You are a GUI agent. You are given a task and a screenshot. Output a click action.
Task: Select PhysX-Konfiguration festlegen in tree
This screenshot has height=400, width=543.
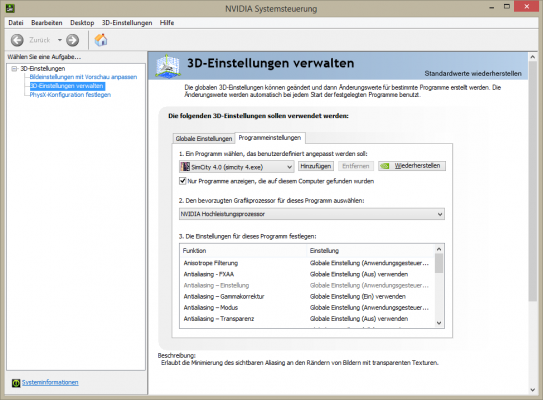pyautogui.click(x=70, y=95)
